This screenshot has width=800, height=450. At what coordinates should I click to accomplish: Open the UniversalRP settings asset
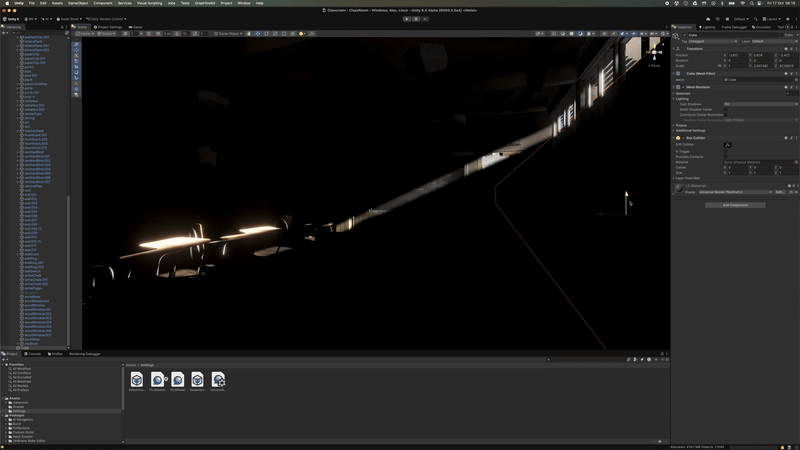(x=218, y=380)
